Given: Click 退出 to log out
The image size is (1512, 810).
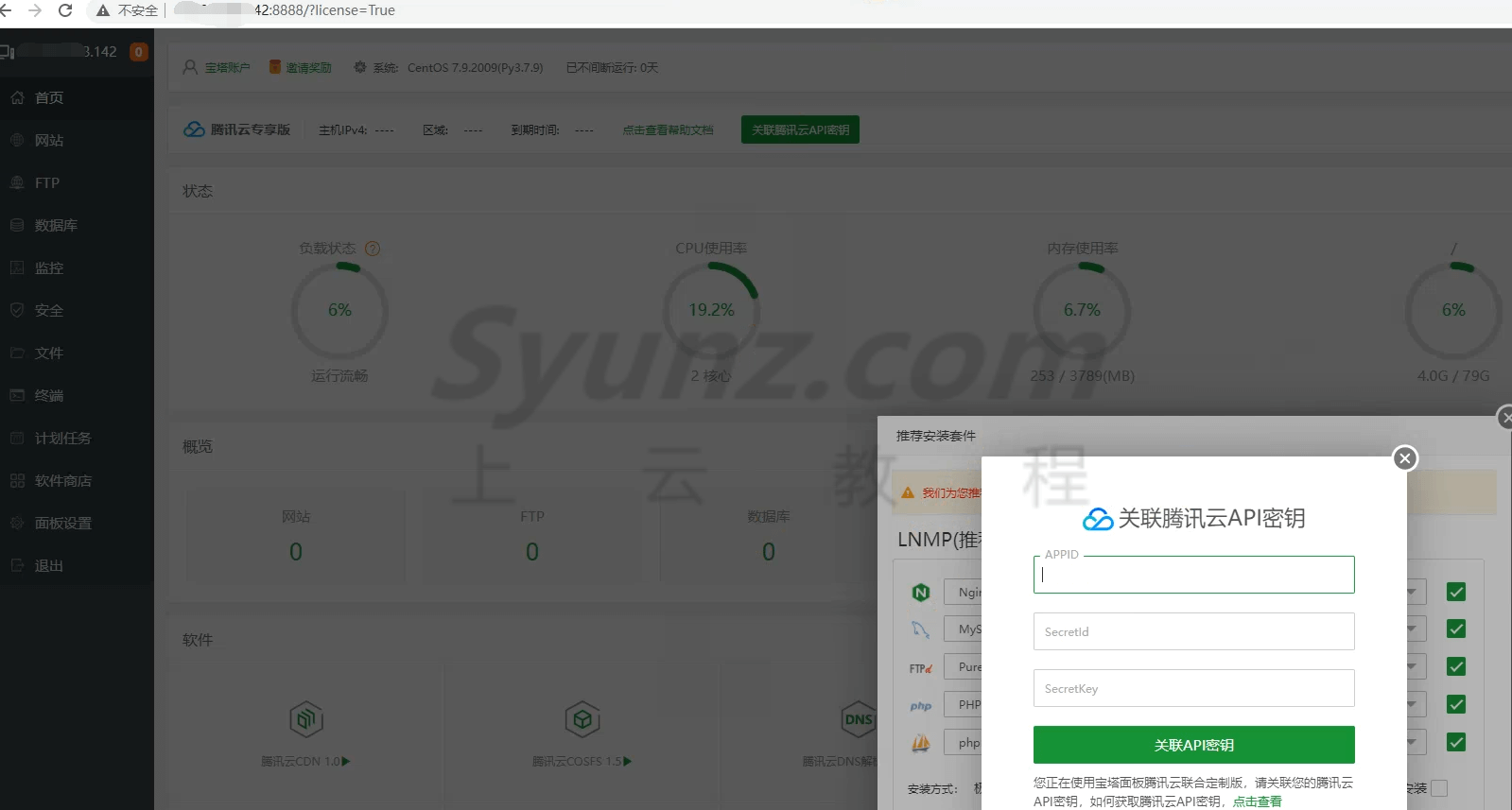Looking at the screenshot, I should (49, 565).
